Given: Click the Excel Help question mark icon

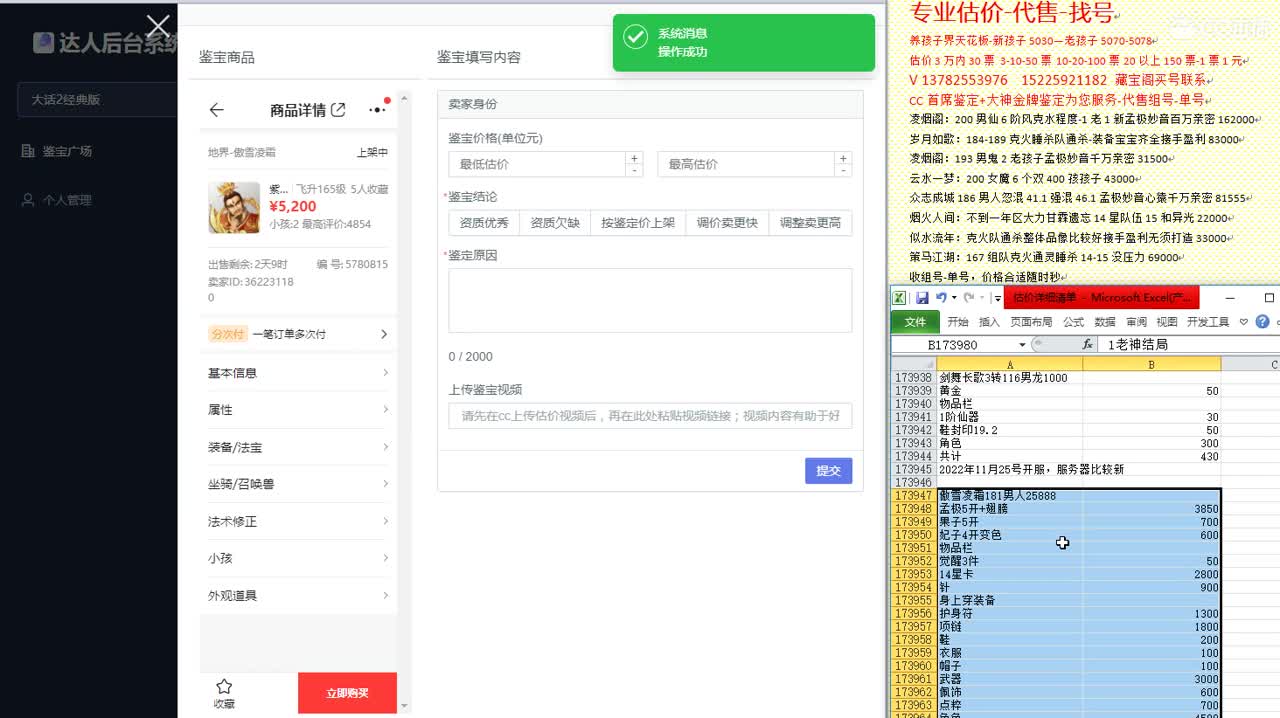Looking at the screenshot, I should (1262, 322).
